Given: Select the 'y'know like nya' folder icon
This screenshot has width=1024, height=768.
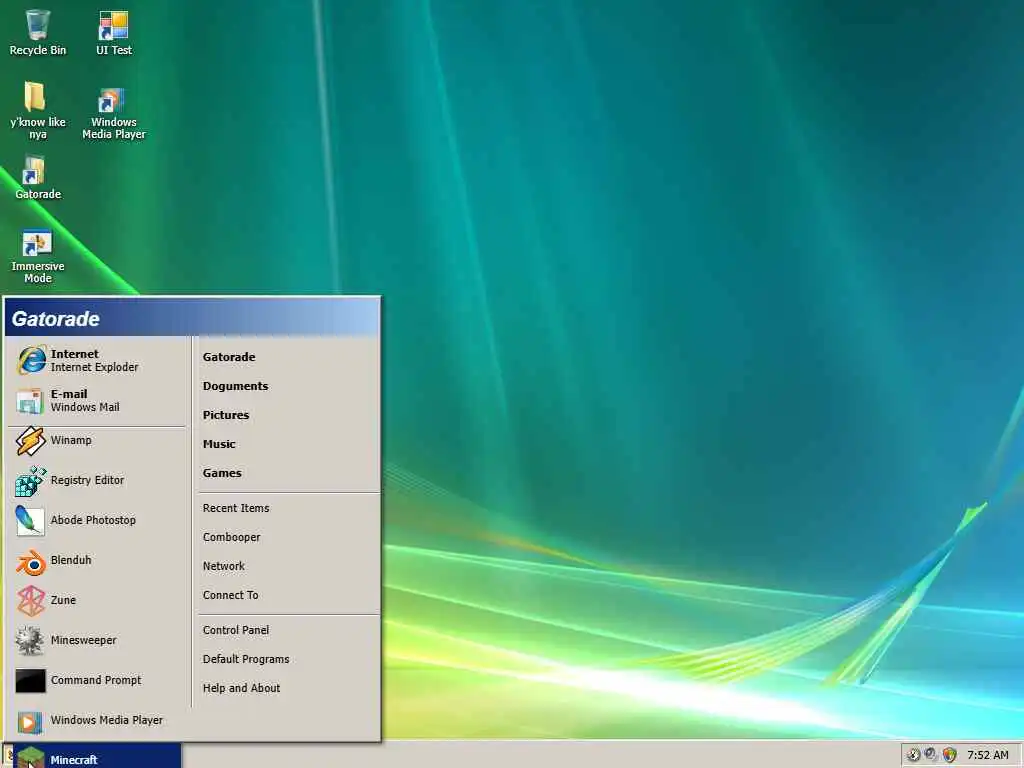Looking at the screenshot, I should point(37,110).
